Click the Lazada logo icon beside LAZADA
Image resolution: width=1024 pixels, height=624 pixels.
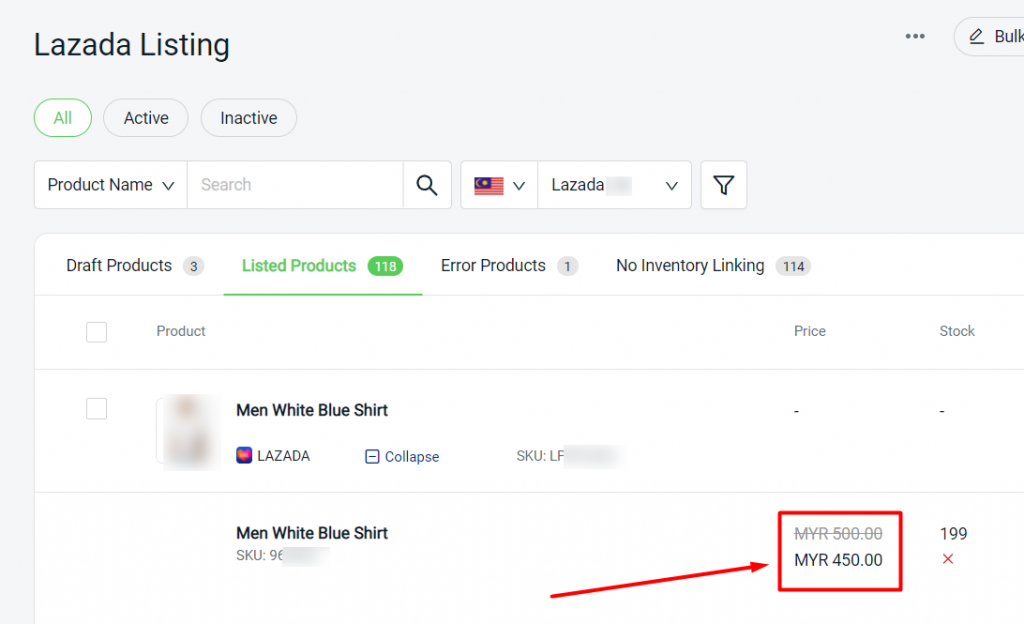(244, 455)
